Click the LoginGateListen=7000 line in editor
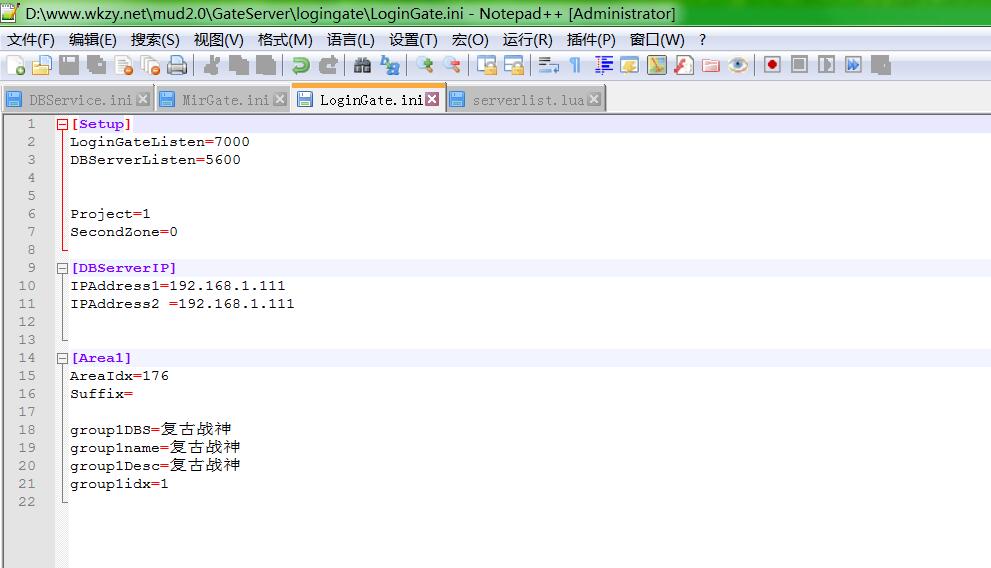991x568 pixels. [160, 142]
